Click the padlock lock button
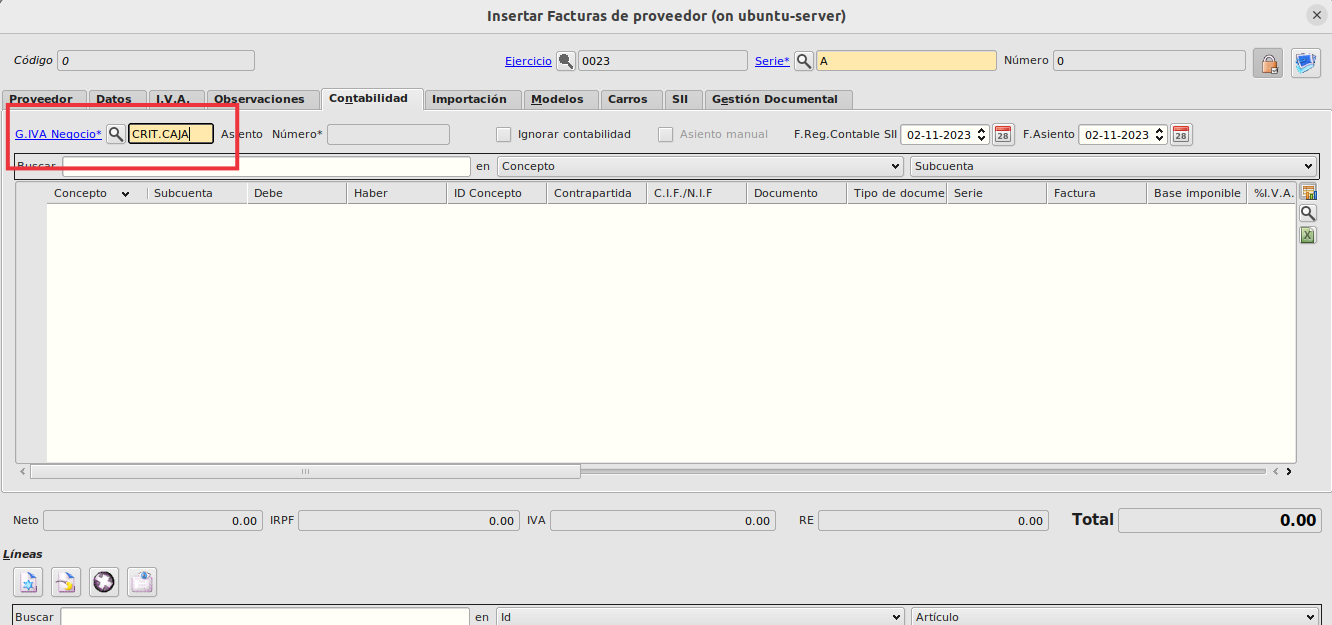 point(1268,63)
